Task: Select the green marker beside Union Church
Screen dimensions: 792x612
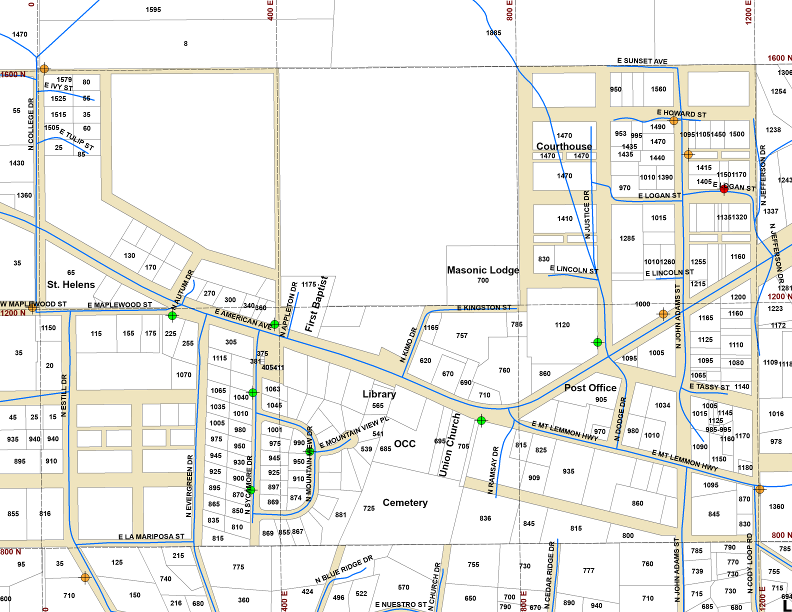Action: (482, 420)
